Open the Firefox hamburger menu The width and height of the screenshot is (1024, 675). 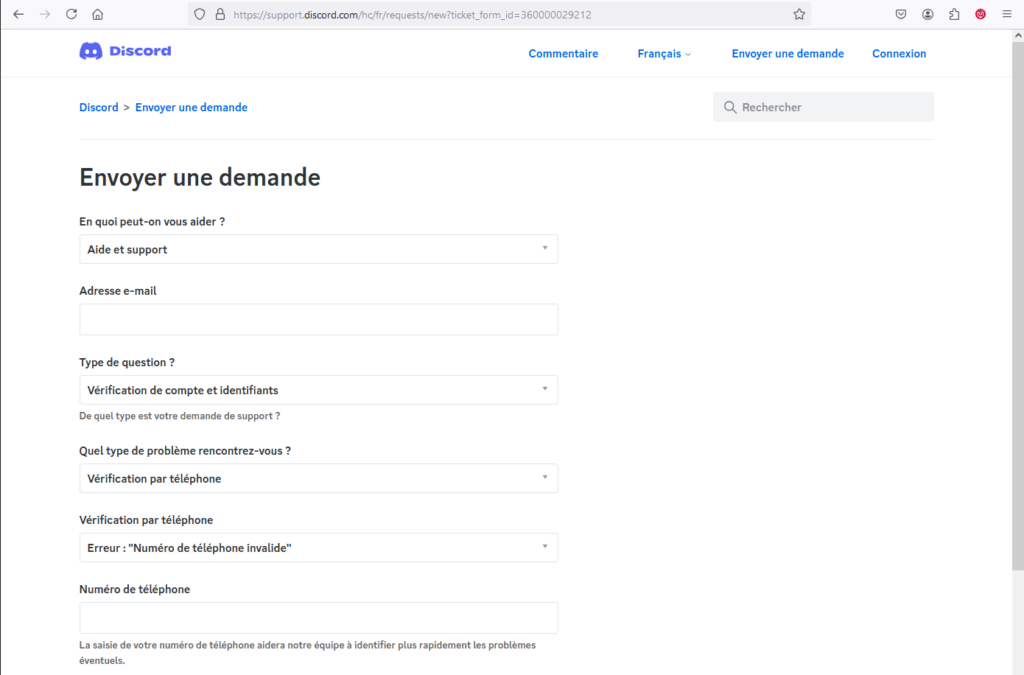coord(1006,14)
